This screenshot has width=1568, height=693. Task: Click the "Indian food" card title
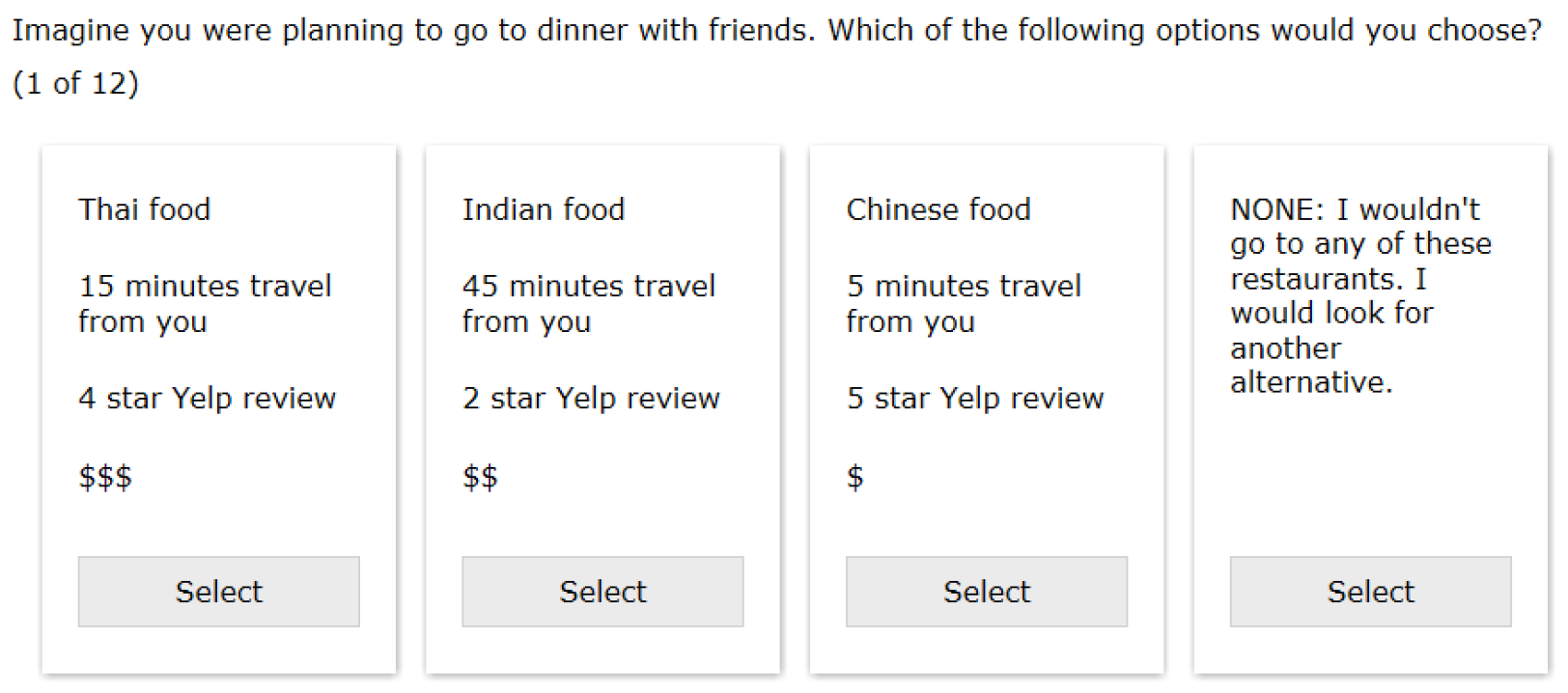click(x=543, y=209)
